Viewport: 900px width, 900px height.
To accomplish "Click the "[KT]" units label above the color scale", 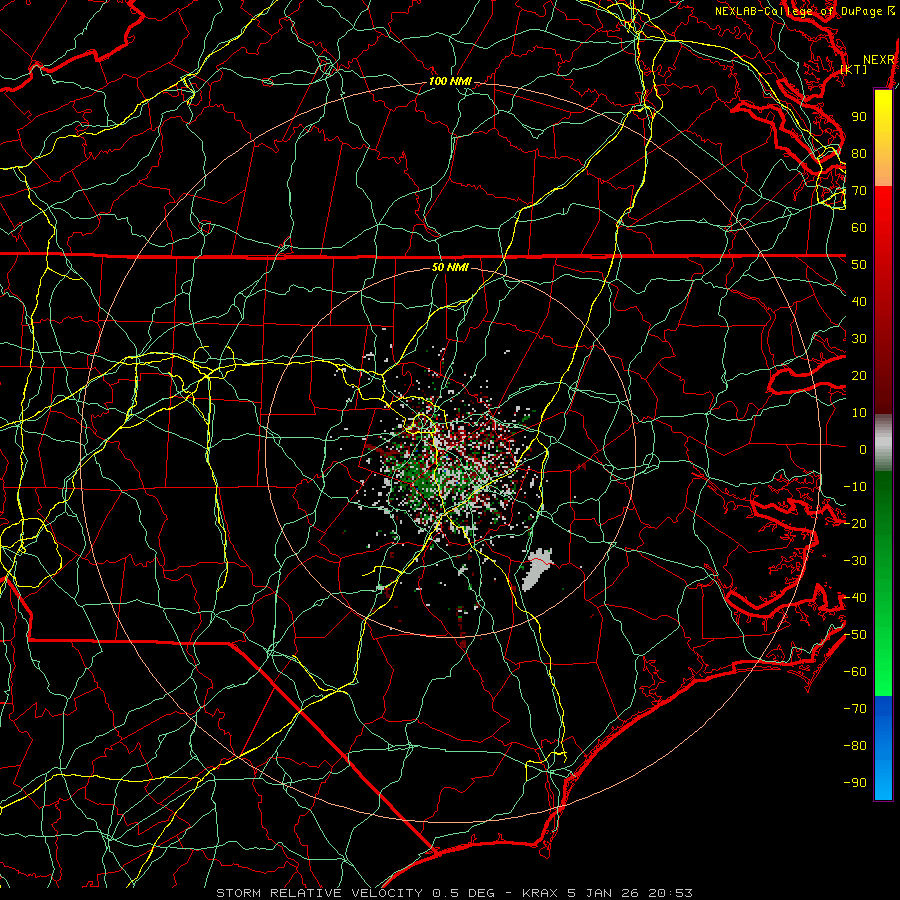I will [x=854, y=69].
